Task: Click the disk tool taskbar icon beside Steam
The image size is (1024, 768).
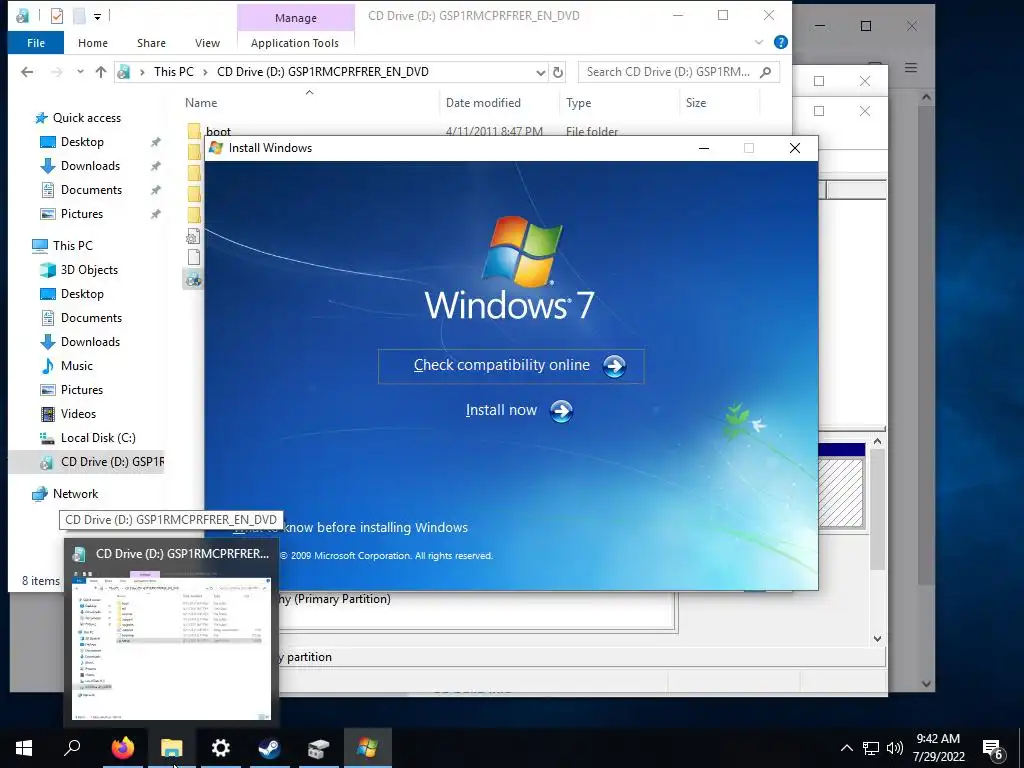Action: (x=318, y=748)
